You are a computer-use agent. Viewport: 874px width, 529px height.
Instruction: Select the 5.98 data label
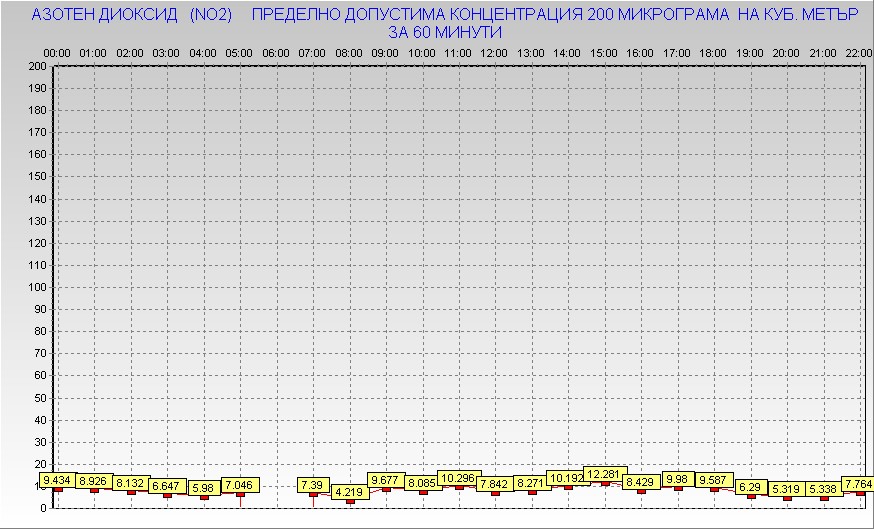coord(204,488)
